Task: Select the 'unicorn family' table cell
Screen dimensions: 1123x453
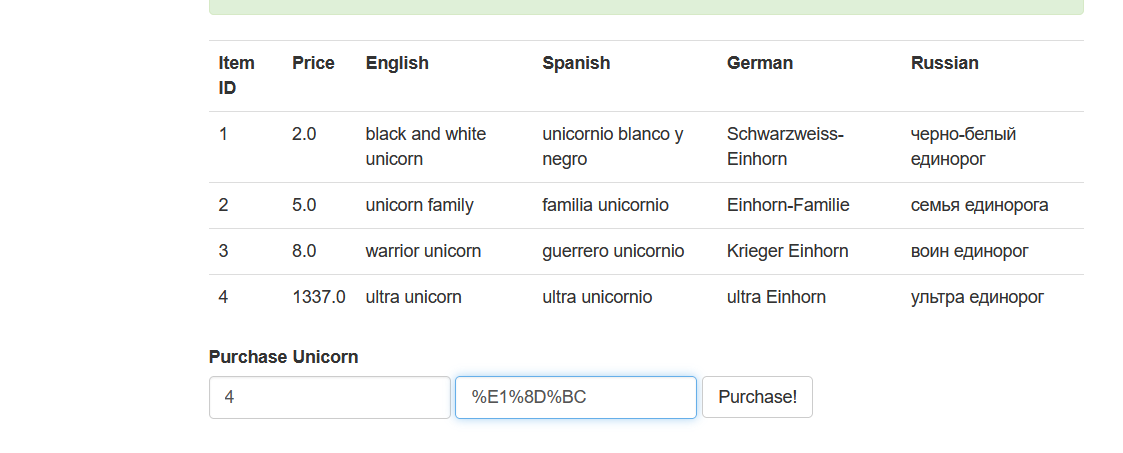Action: pyautogui.click(x=419, y=205)
